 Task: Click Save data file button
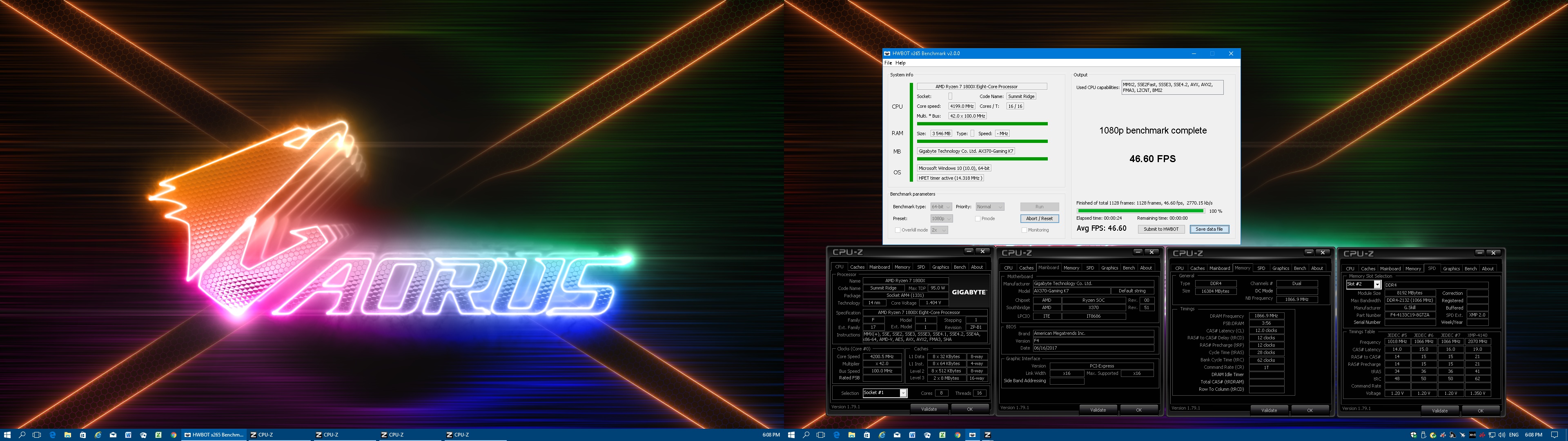tap(1209, 229)
